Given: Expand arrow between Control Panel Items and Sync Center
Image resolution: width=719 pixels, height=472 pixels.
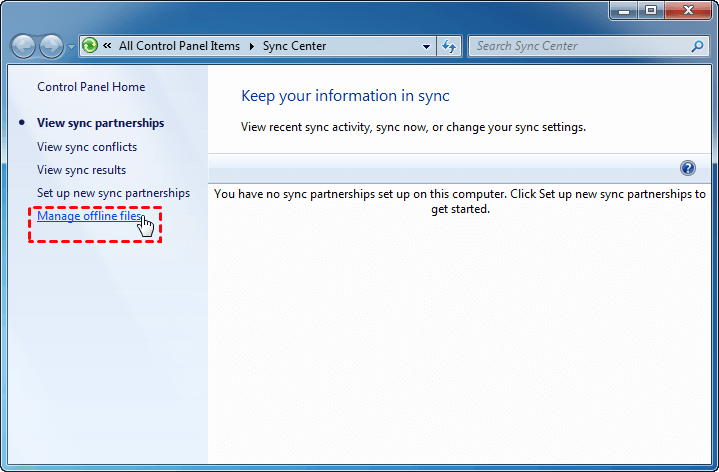Looking at the screenshot, I should [252, 46].
